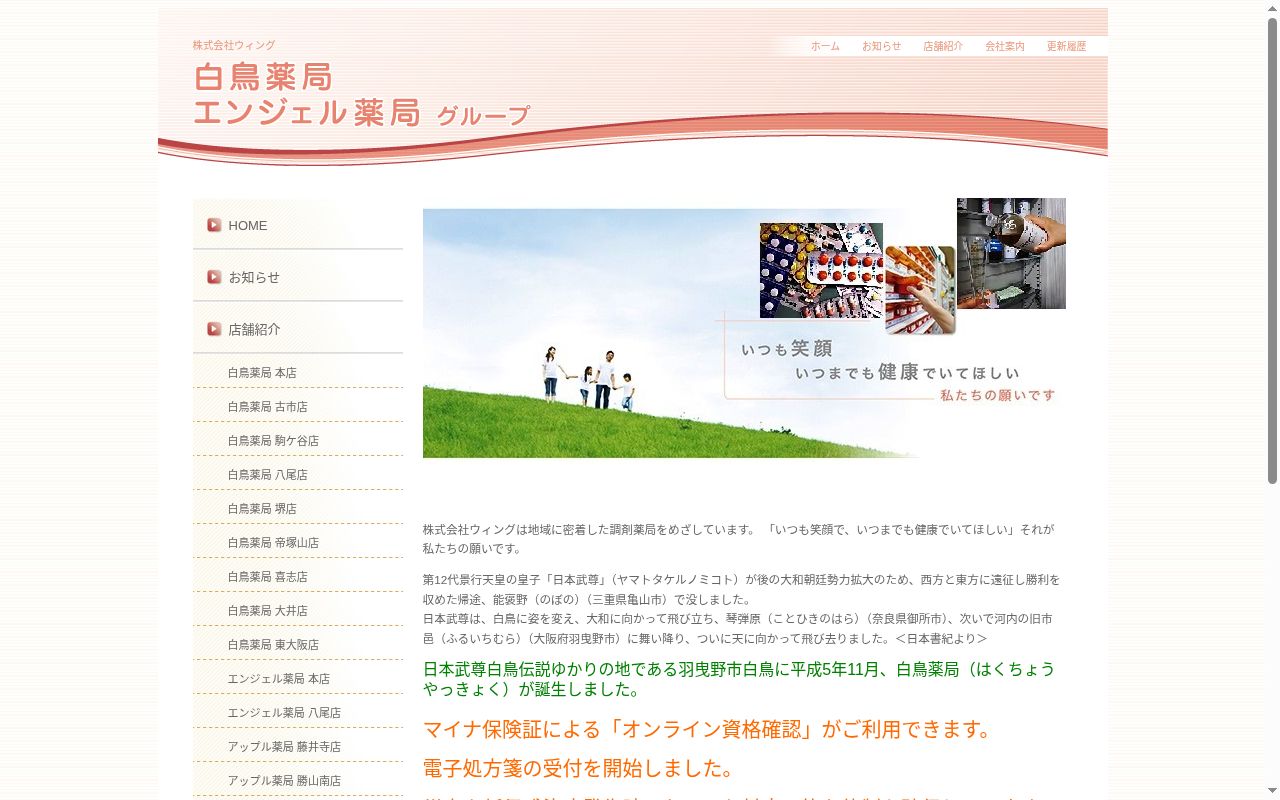
Task: Select 白鳥薬局 八尾店 in sidebar
Action: point(267,475)
